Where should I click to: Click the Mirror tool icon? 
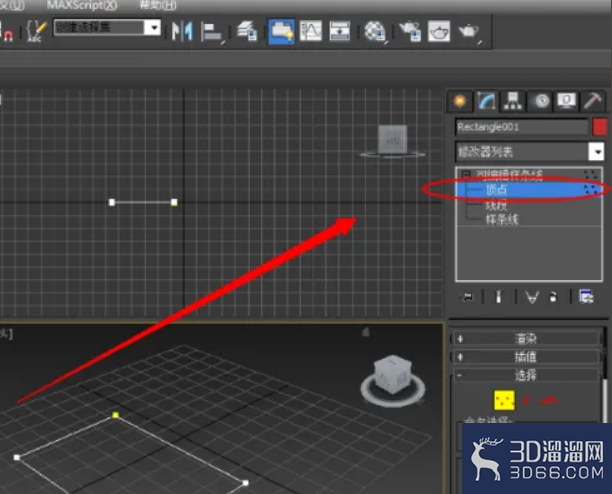tap(183, 31)
